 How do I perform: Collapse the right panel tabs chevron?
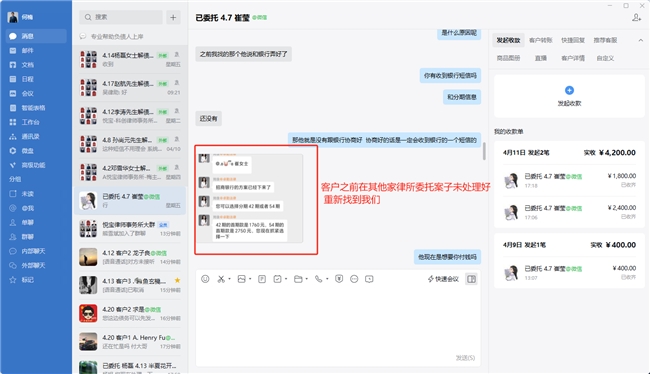640,40
